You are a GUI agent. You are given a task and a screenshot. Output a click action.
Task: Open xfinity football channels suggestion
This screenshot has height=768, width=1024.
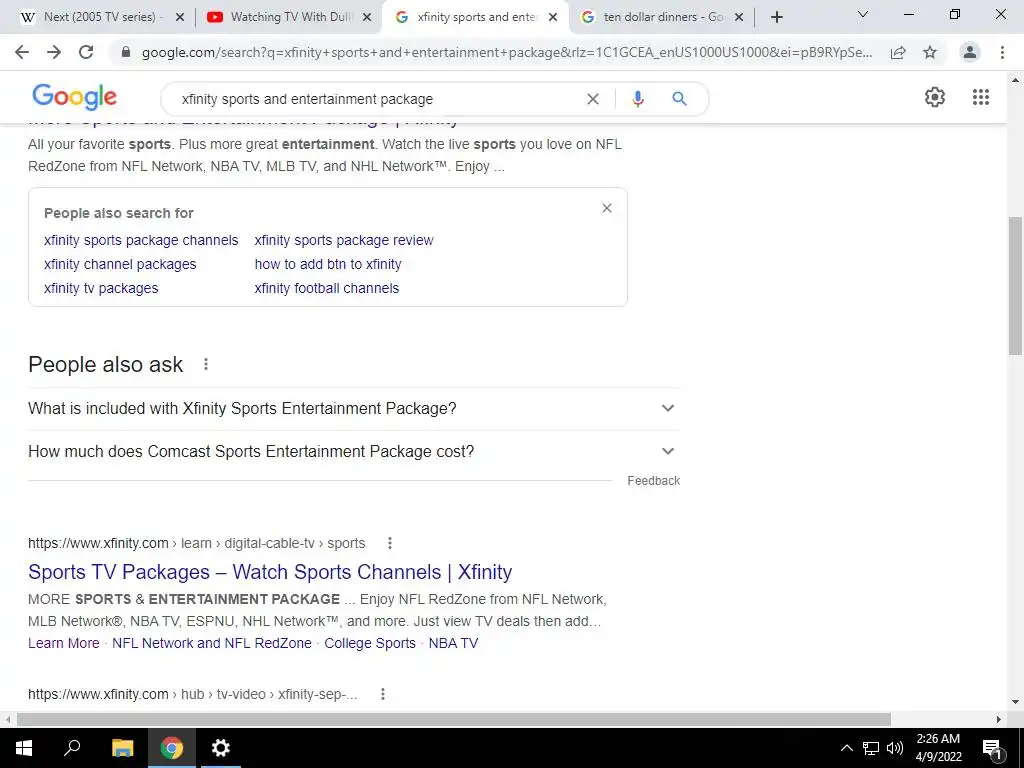pyautogui.click(x=327, y=289)
